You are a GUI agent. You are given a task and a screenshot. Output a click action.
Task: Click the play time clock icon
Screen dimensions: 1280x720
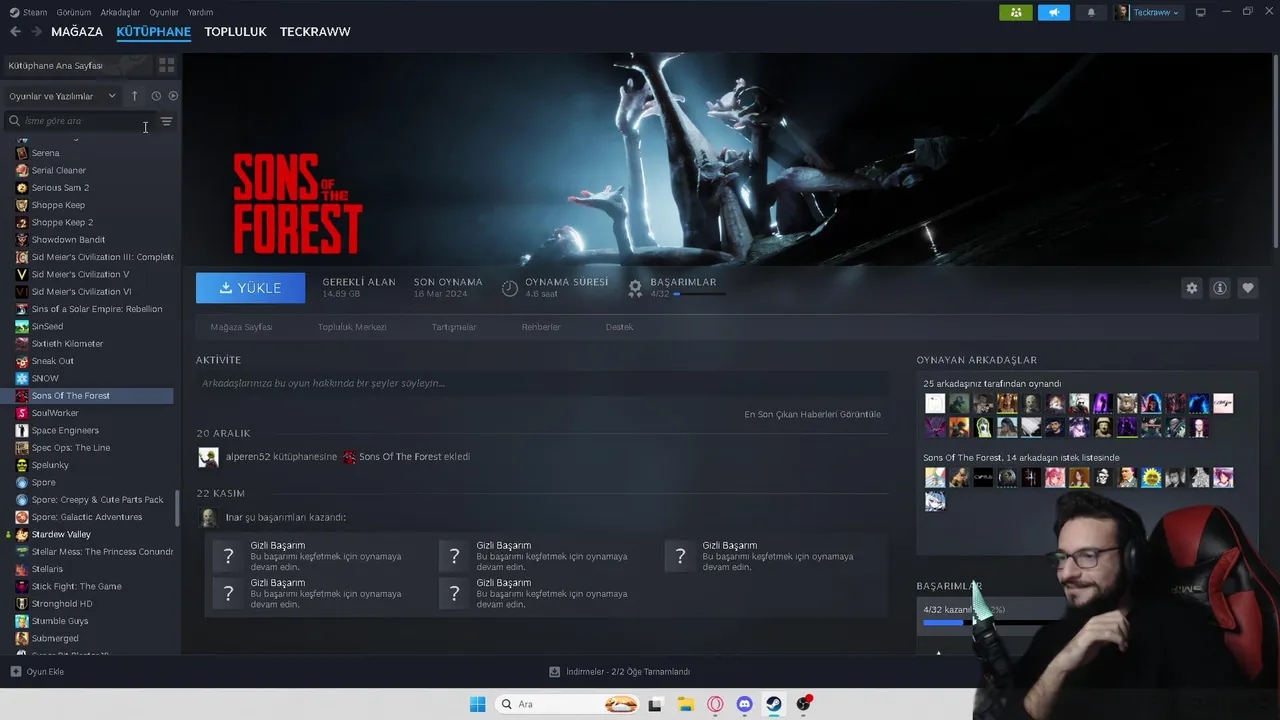click(x=510, y=288)
